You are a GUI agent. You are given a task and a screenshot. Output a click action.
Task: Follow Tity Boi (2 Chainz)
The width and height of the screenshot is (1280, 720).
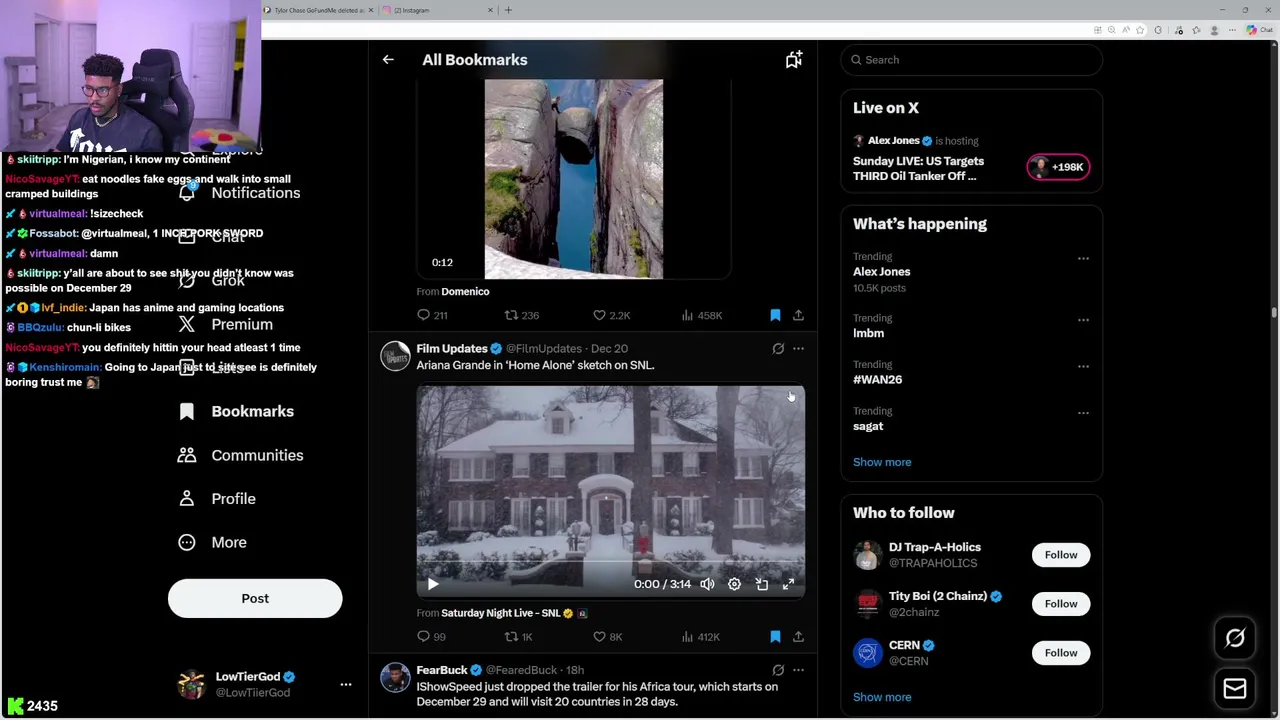click(x=1061, y=604)
